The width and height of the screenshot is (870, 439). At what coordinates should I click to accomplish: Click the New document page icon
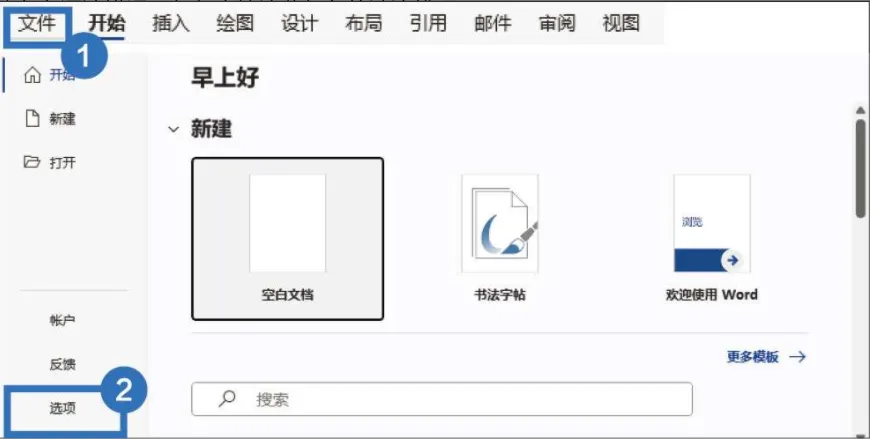pyautogui.click(x=33, y=118)
